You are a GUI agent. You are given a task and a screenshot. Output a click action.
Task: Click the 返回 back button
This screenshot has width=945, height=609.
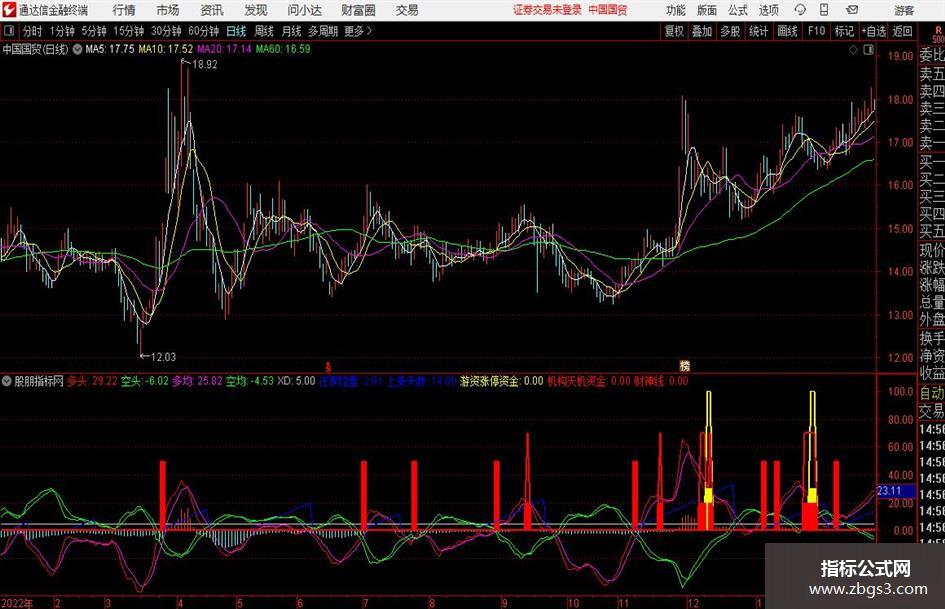point(902,31)
